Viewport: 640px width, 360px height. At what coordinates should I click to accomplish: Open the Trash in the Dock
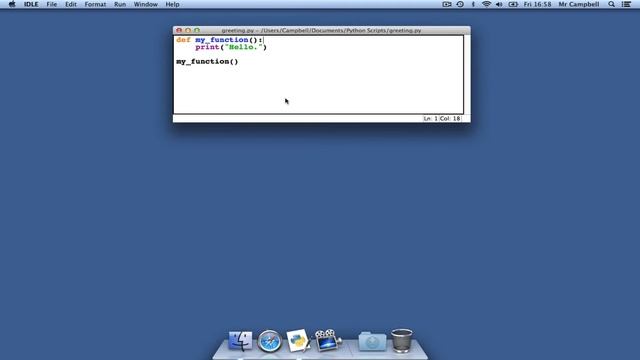point(402,340)
